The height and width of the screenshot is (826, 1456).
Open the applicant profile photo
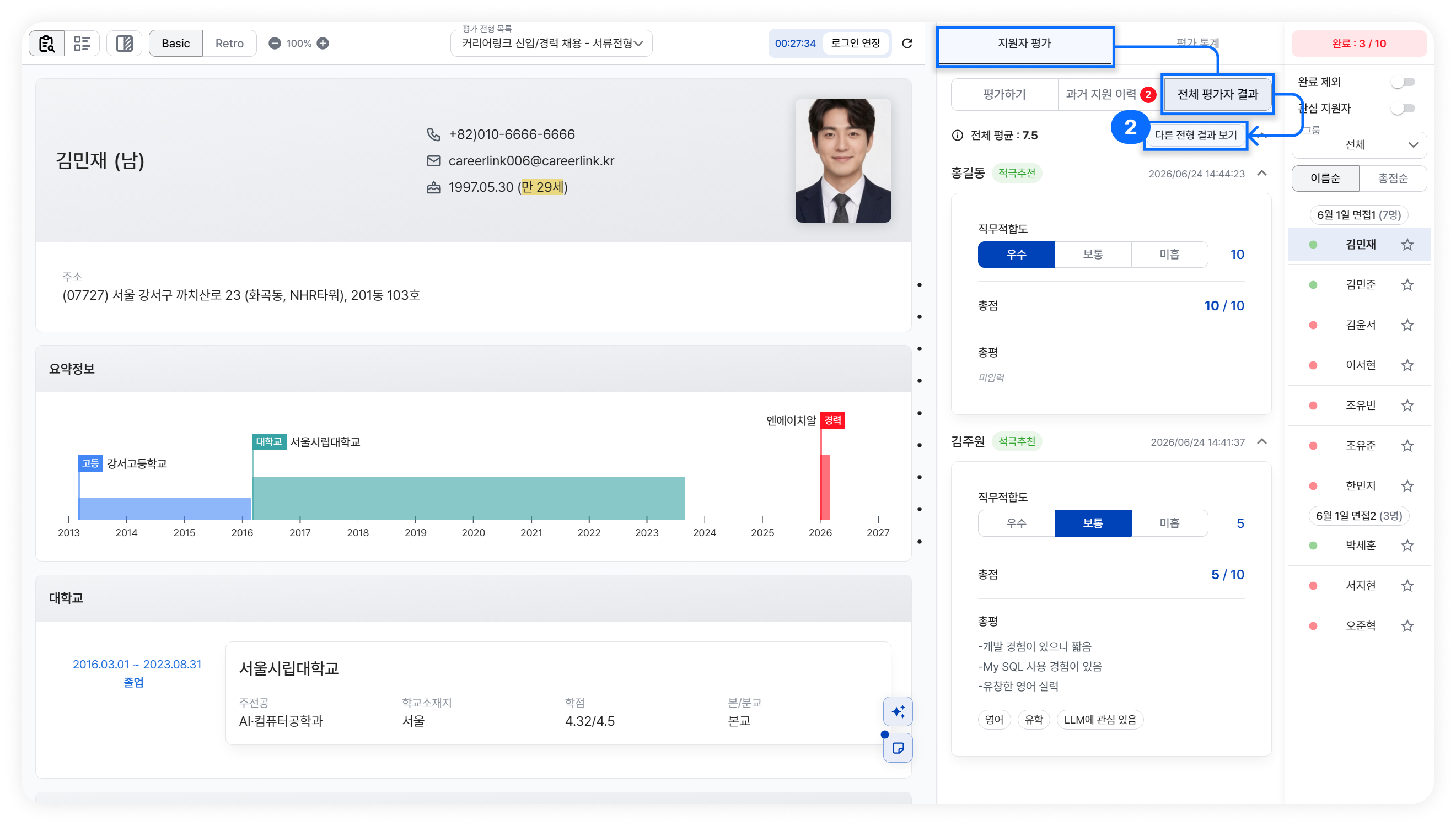tap(842, 160)
